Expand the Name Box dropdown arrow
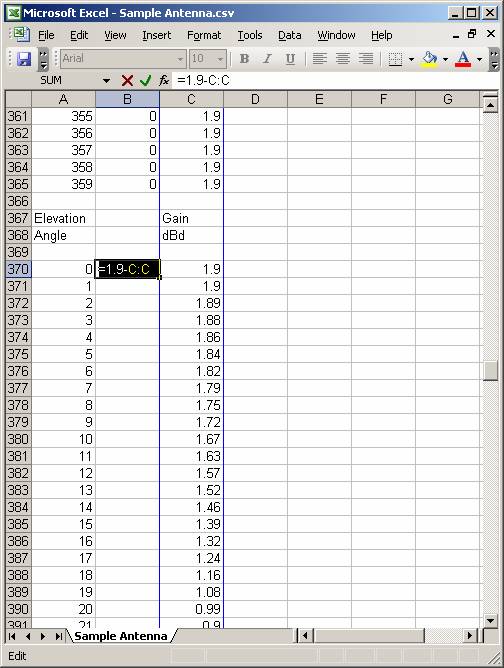Image resolution: width=504 pixels, height=668 pixels. tap(106, 81)
